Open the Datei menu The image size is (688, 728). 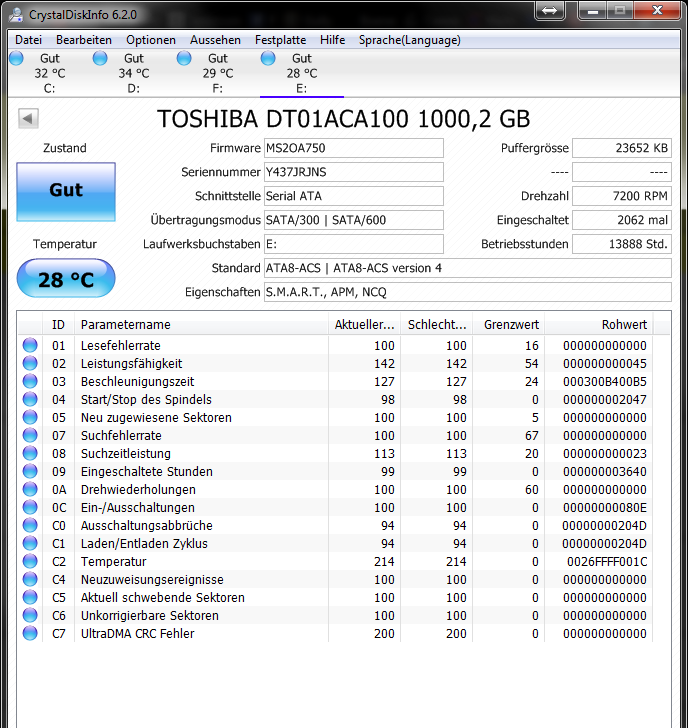28,40
